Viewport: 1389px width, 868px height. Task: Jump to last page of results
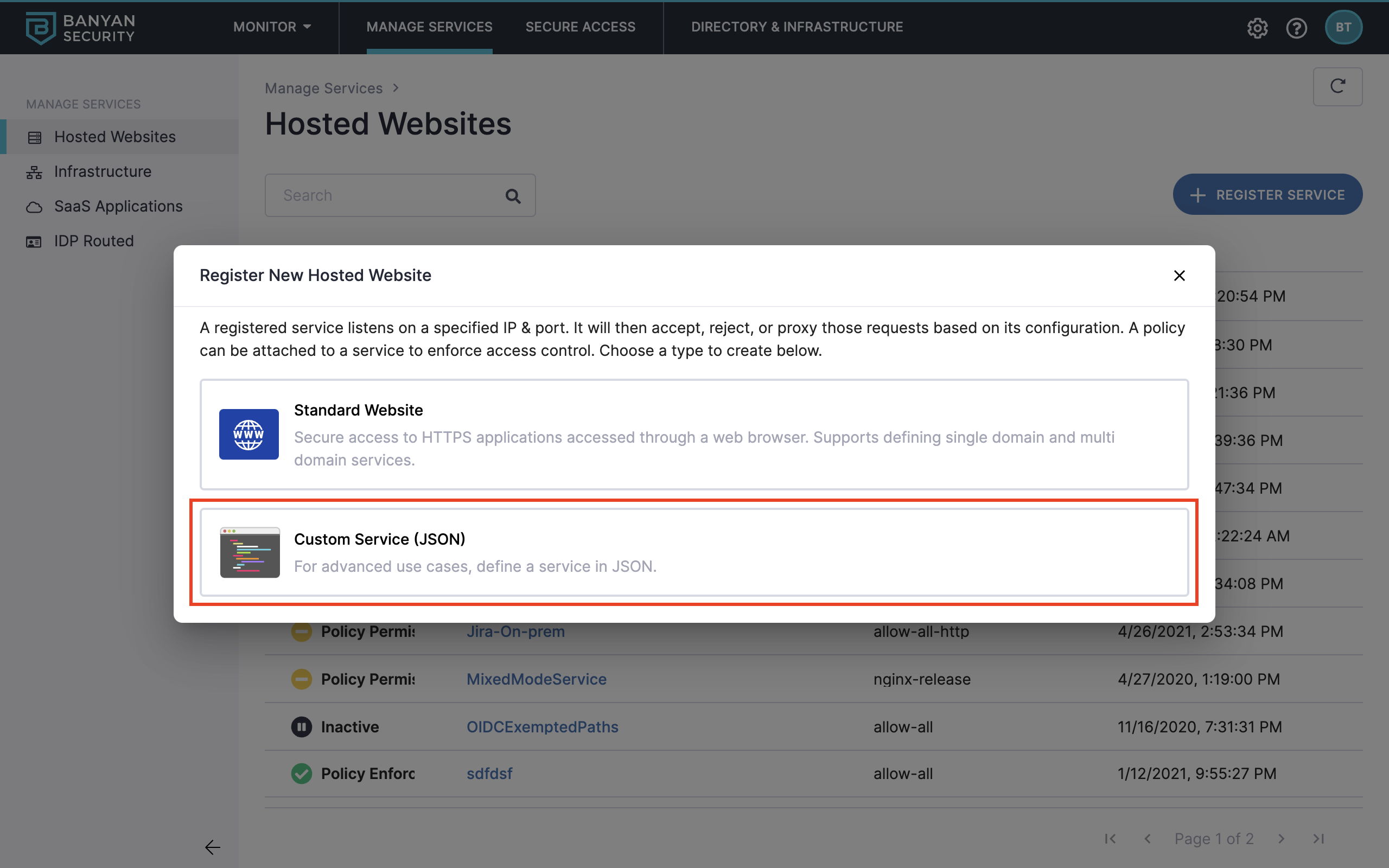click(x=1318, y=839)
